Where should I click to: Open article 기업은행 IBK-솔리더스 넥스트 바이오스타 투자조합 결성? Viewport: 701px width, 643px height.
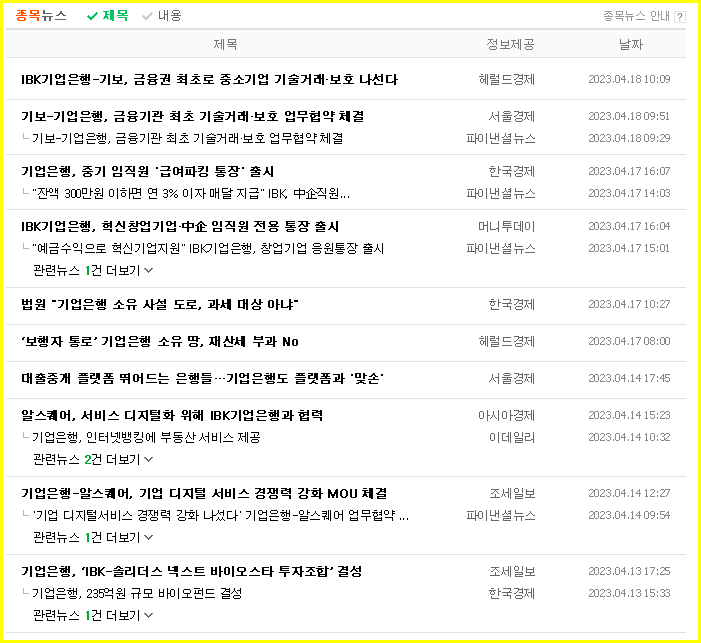pos(191,571)
